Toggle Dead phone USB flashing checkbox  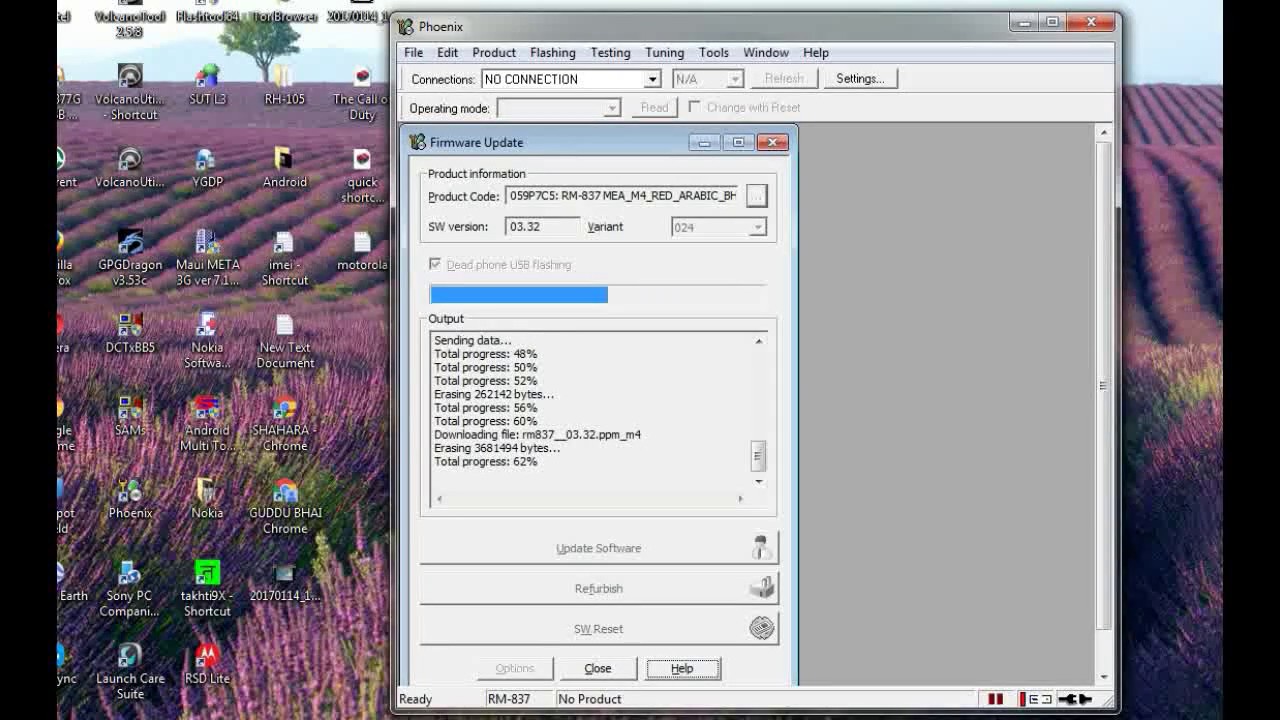(x=435, y=264)
